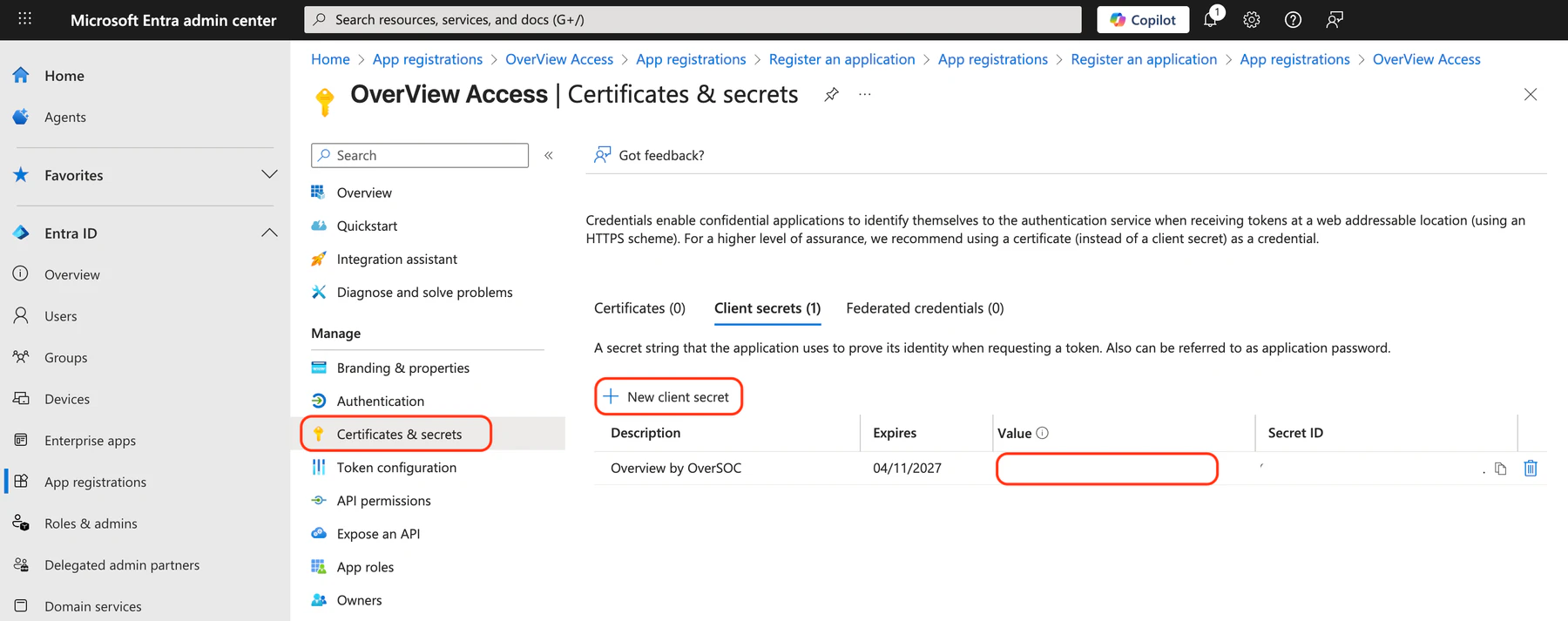
Task: Close the Certificates & secrets blade
Action: pyautogui.click(x=1530, y=94)
